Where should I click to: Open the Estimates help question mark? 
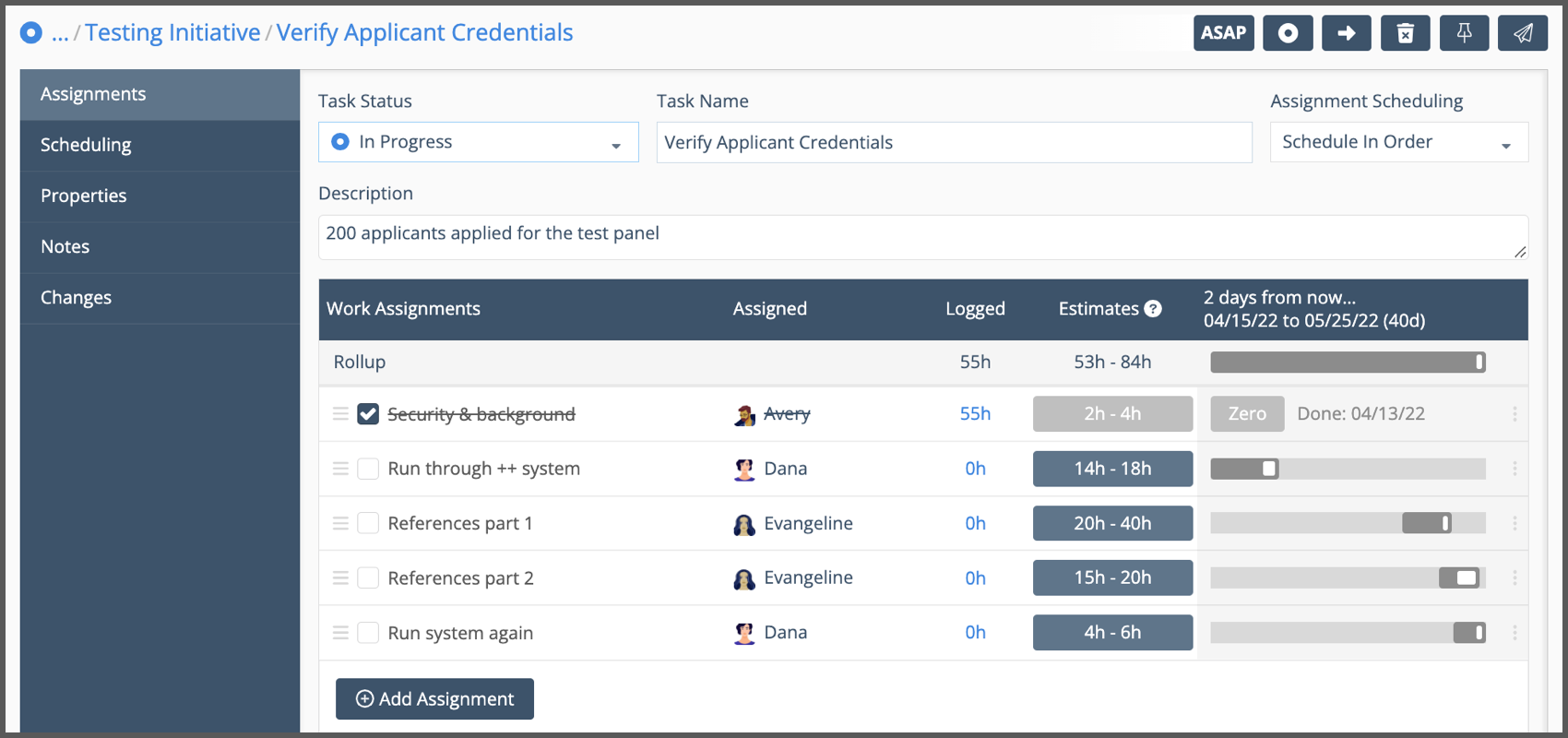1153,309
